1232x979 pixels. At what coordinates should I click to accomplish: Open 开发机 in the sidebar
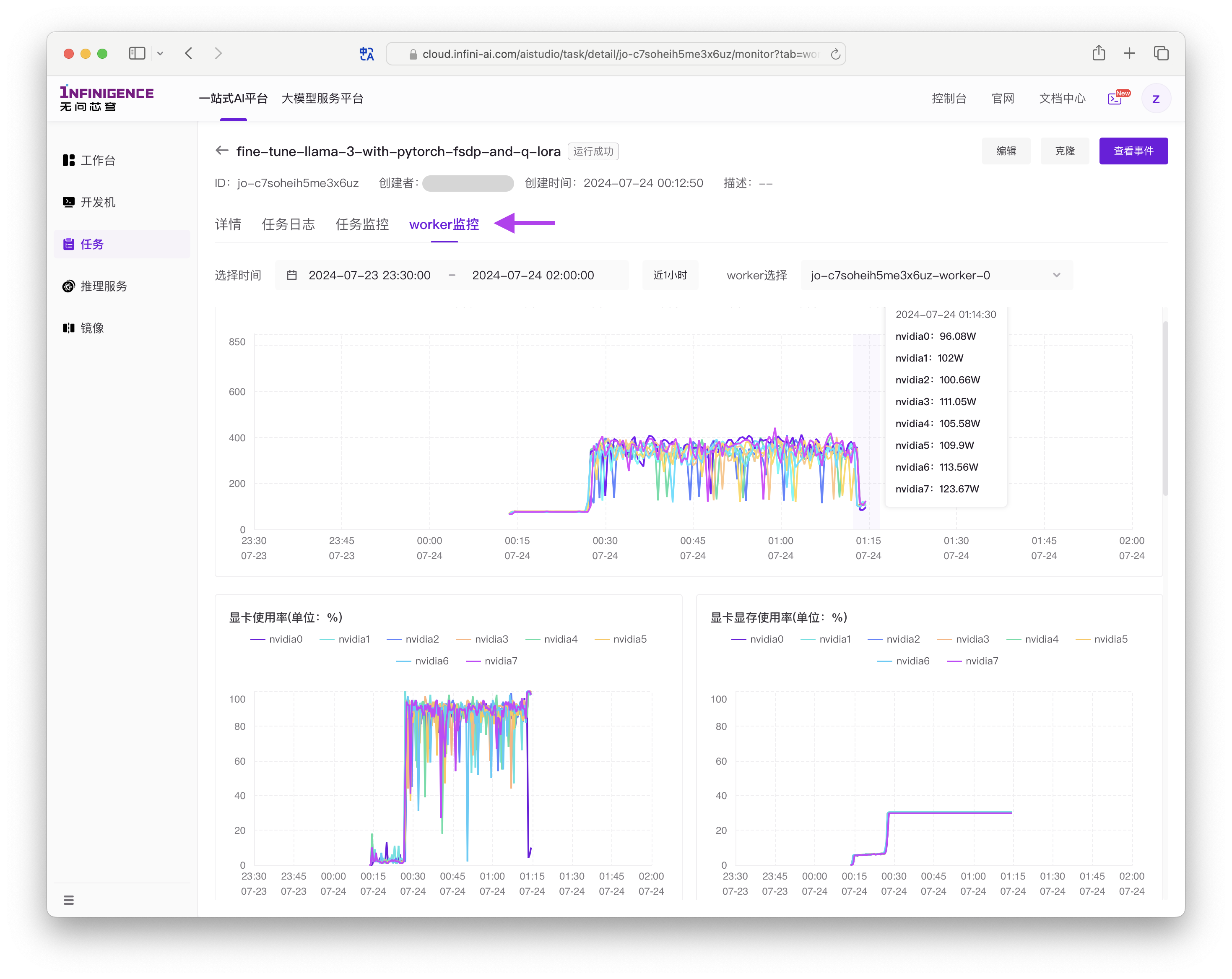122,202
